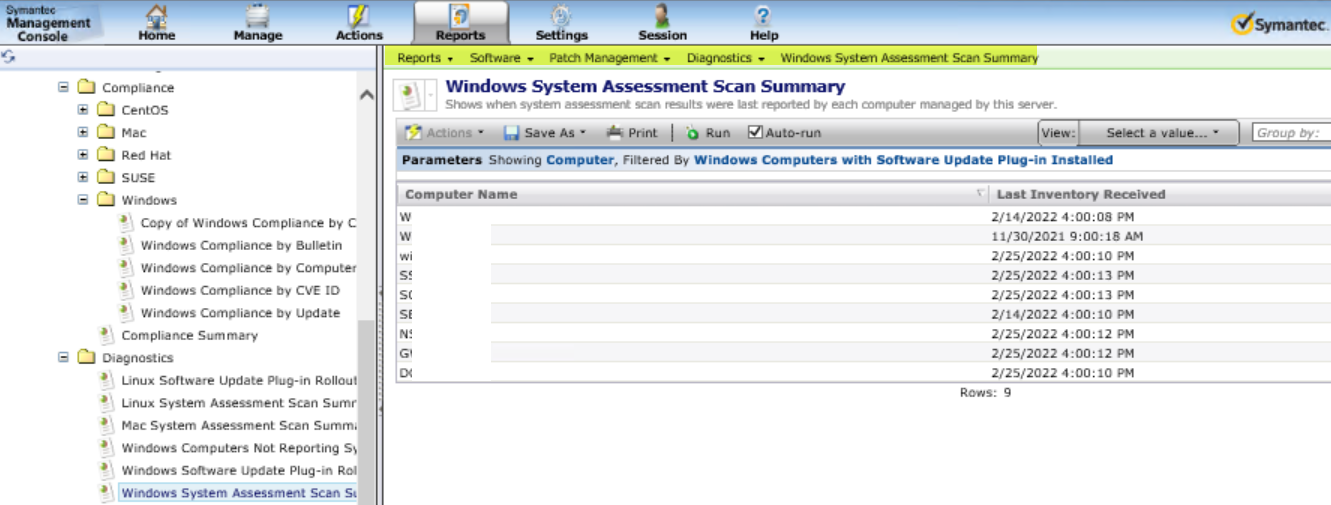Click the Mac folder icon
The width and height of the screenshot is (1331, 505).
coord(106,132)
